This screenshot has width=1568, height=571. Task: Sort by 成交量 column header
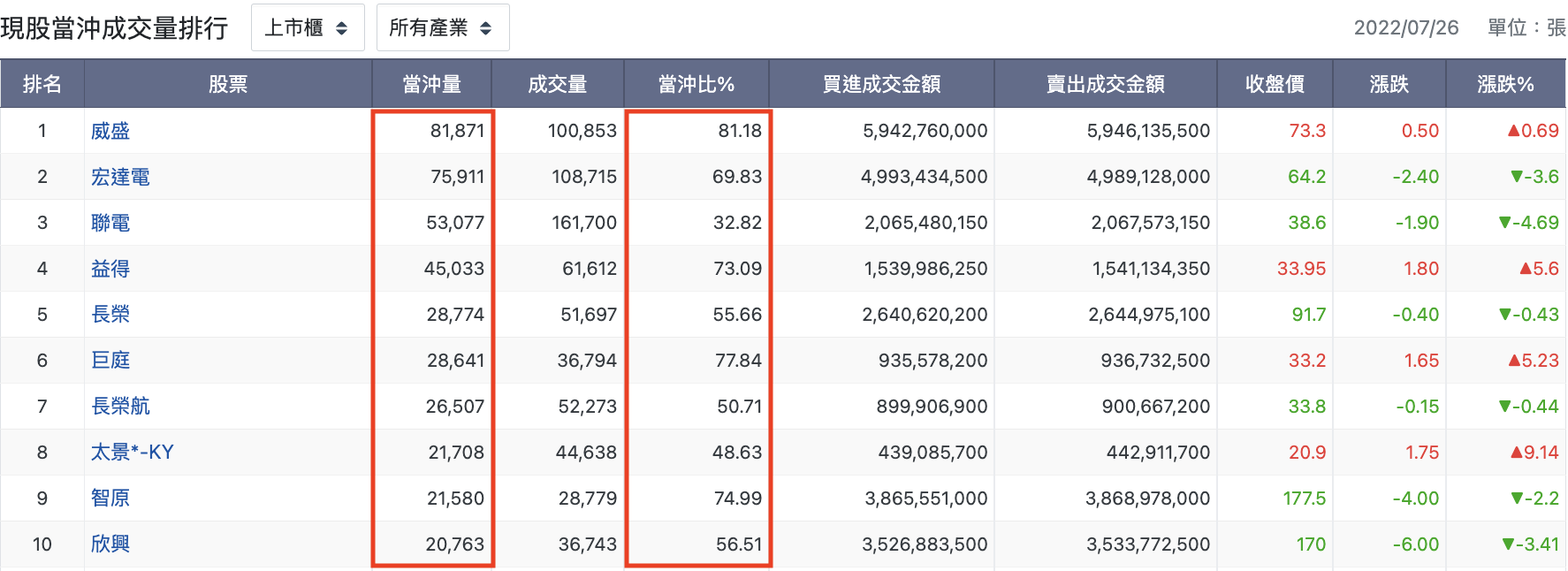(558, 84)
